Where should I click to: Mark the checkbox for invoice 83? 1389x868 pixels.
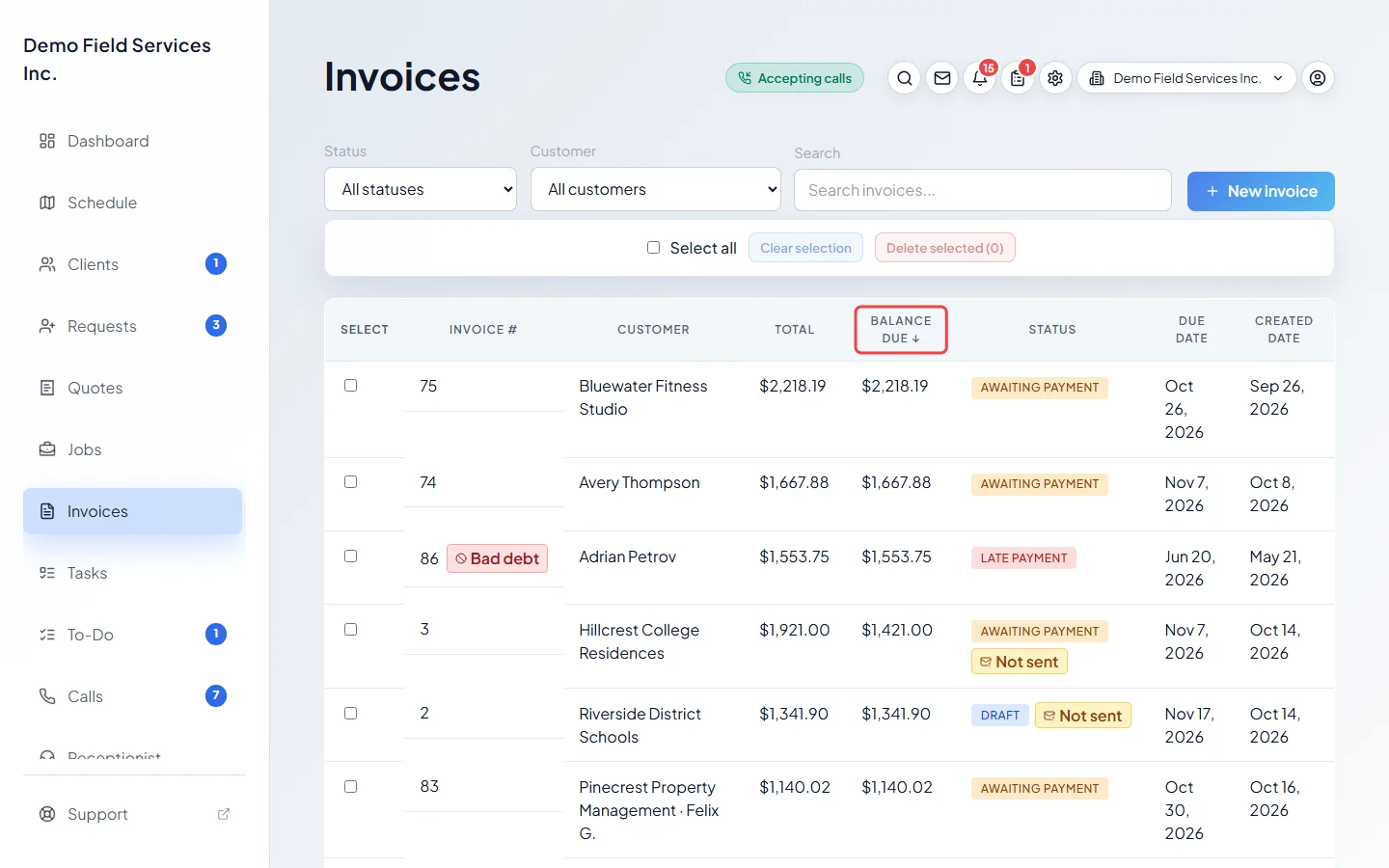pyautogui.click(x=351, y=787)
